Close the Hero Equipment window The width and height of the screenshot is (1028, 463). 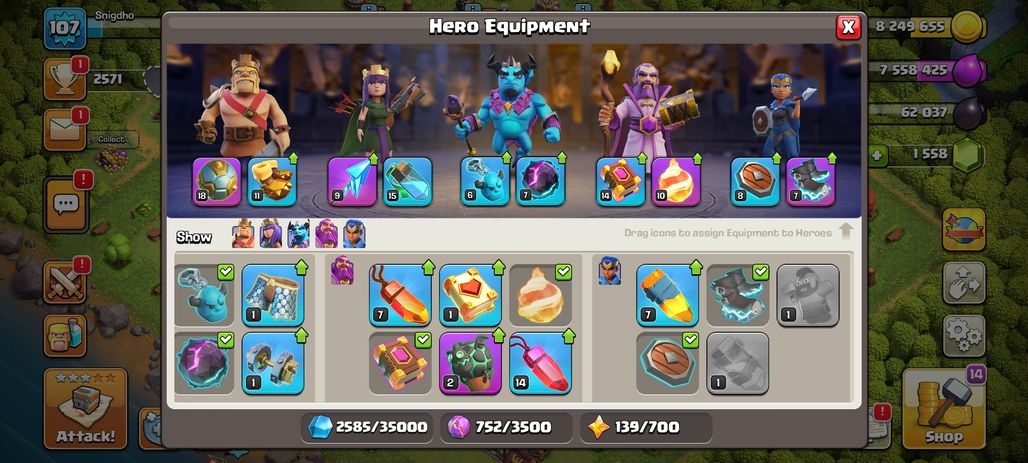point(848,27)
